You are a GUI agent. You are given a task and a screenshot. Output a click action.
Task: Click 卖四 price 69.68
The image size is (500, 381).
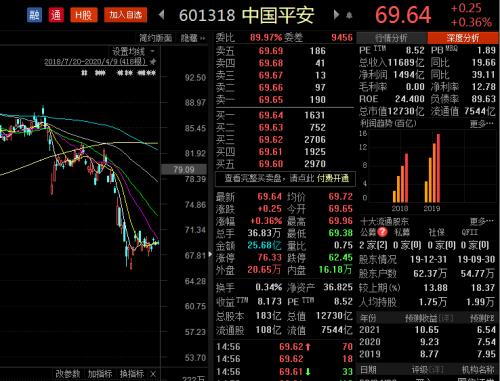coord(271,63)
